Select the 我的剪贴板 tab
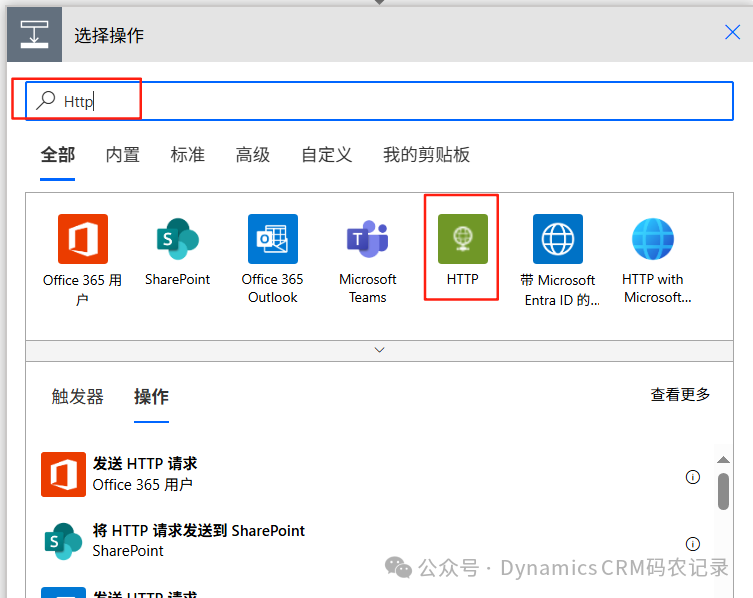This screenshot has height=598, width=753. click(x=426, y=155)
